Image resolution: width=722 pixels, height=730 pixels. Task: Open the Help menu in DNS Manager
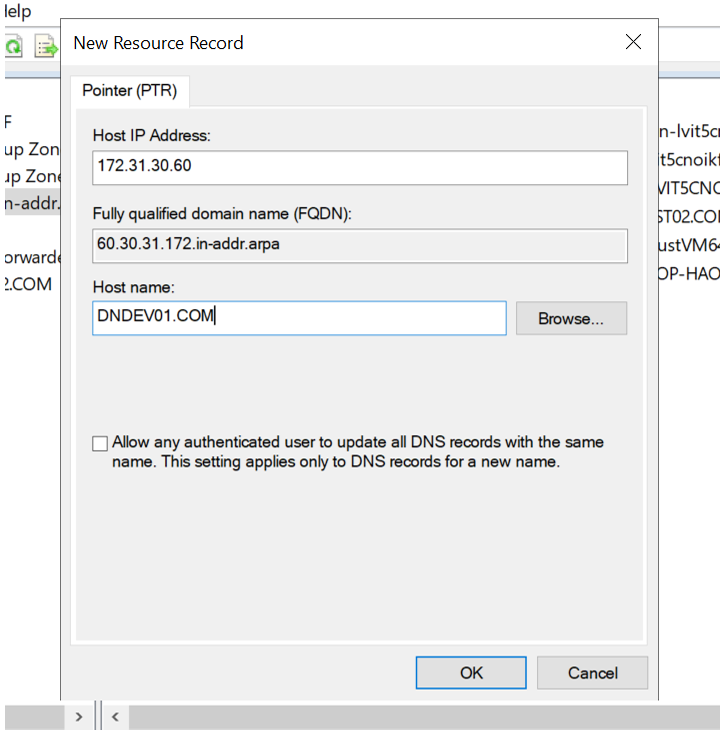(18, 11)
